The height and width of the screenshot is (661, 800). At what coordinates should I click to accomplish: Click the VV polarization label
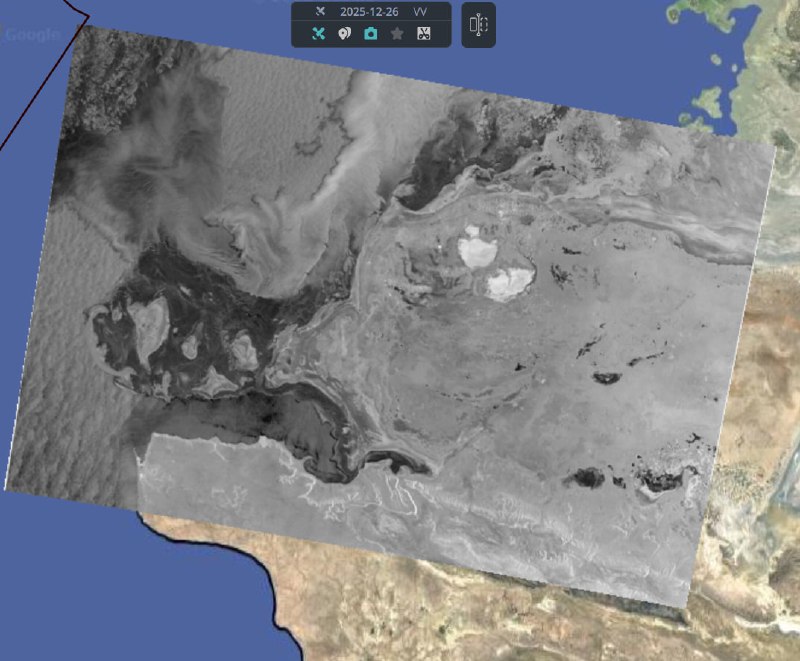[421, 11]
